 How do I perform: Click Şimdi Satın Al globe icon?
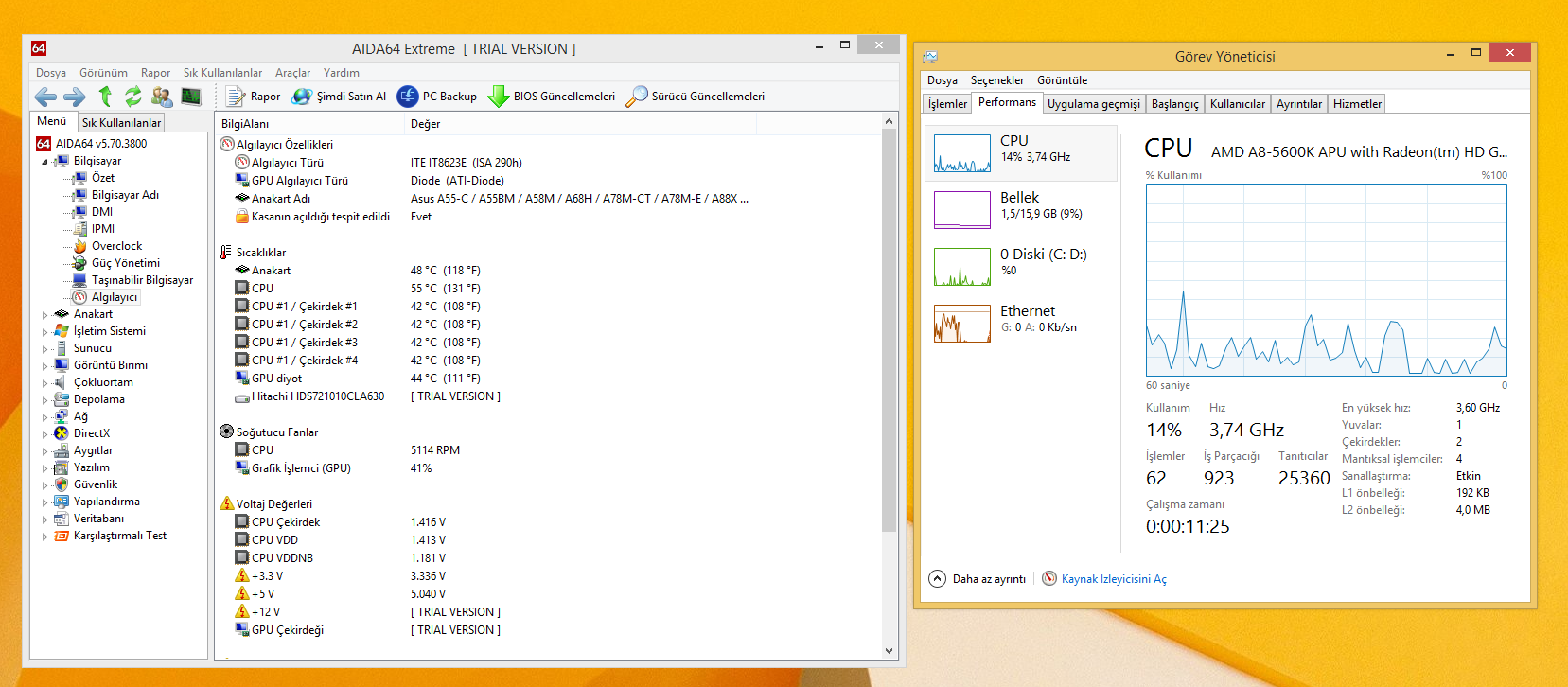pyautogui.click(x=302, y=97)
